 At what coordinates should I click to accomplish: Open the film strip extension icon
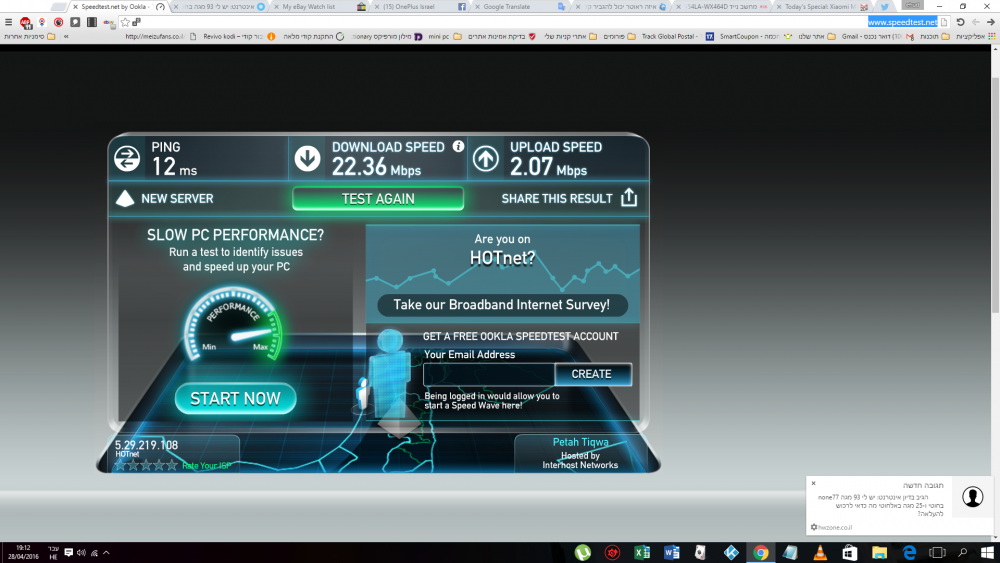coord(92,22)
